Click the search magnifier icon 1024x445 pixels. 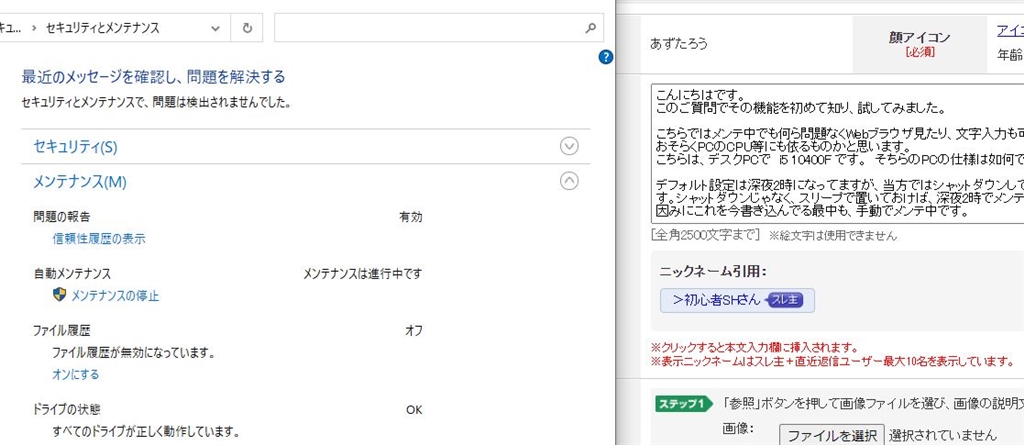coord(592,28)
